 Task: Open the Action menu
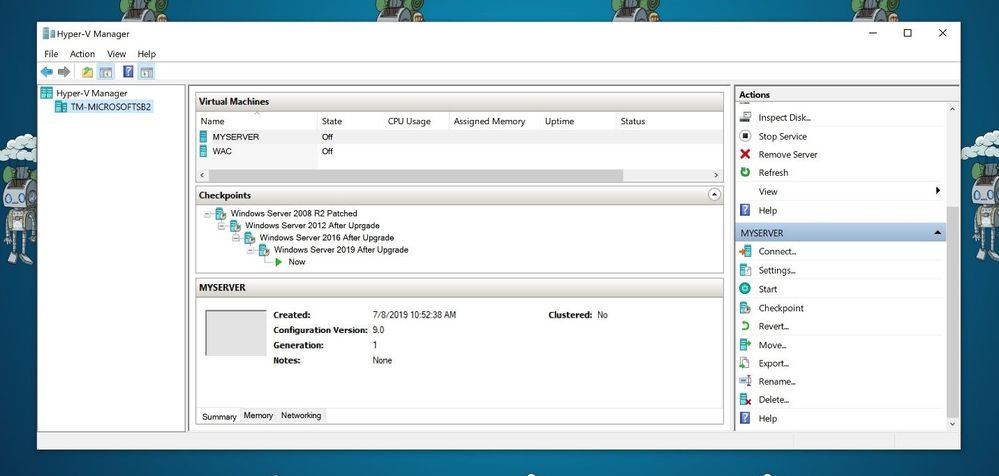coord(82,54)
